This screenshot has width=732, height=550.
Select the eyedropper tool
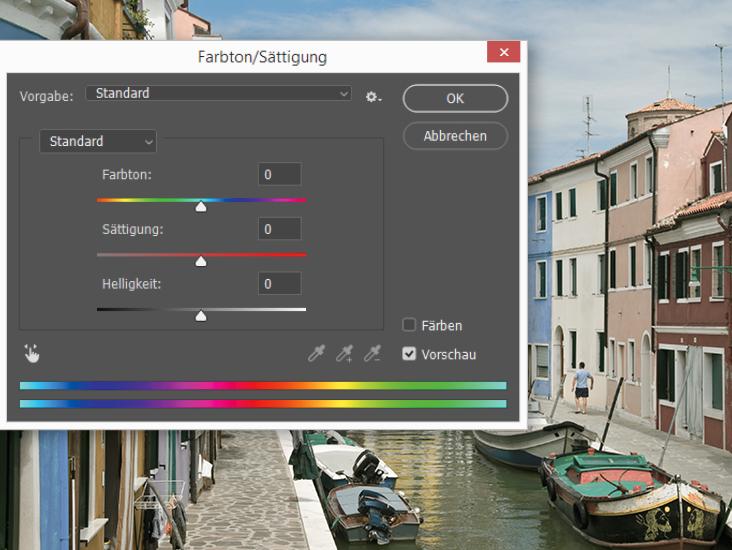click(x=316, y=353)
